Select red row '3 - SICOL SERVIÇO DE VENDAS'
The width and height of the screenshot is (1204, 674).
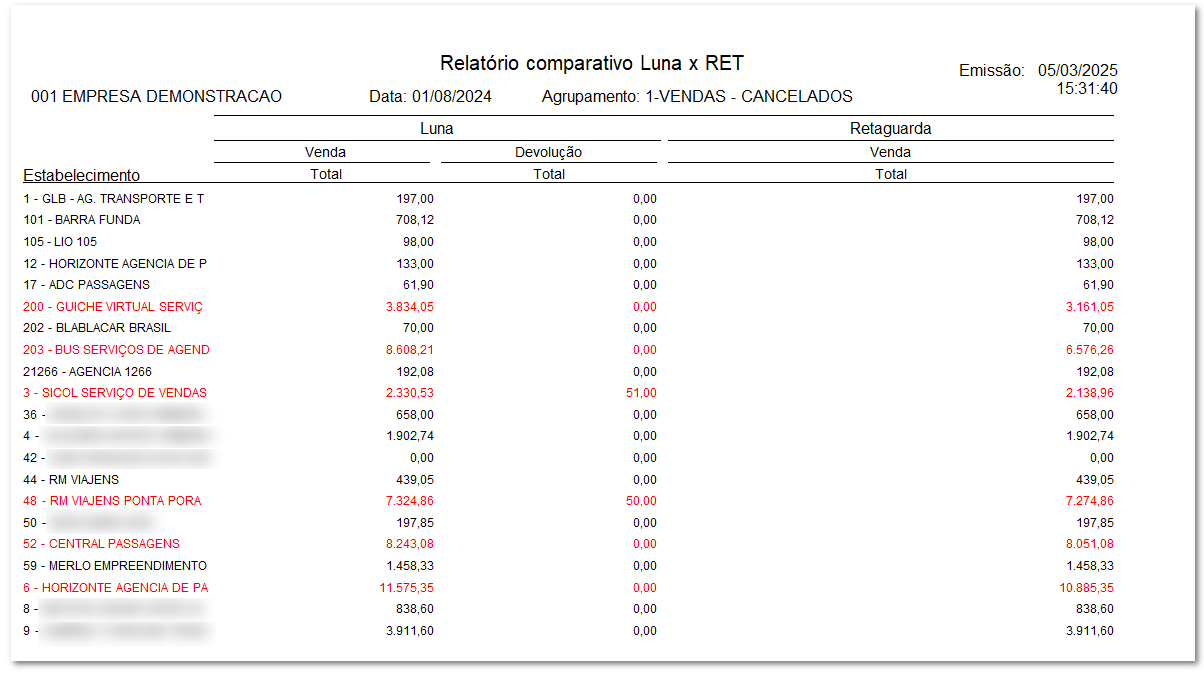[568, 393]
